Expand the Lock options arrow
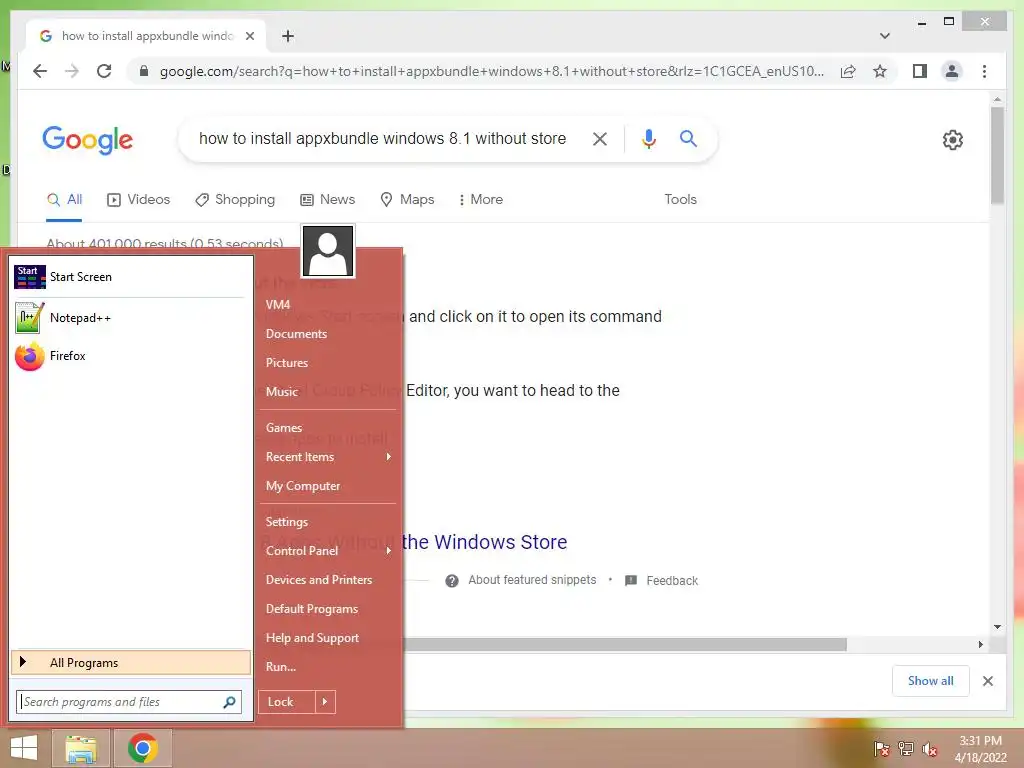The width and height of the screenshot is (1024, 768). point(325,702)
